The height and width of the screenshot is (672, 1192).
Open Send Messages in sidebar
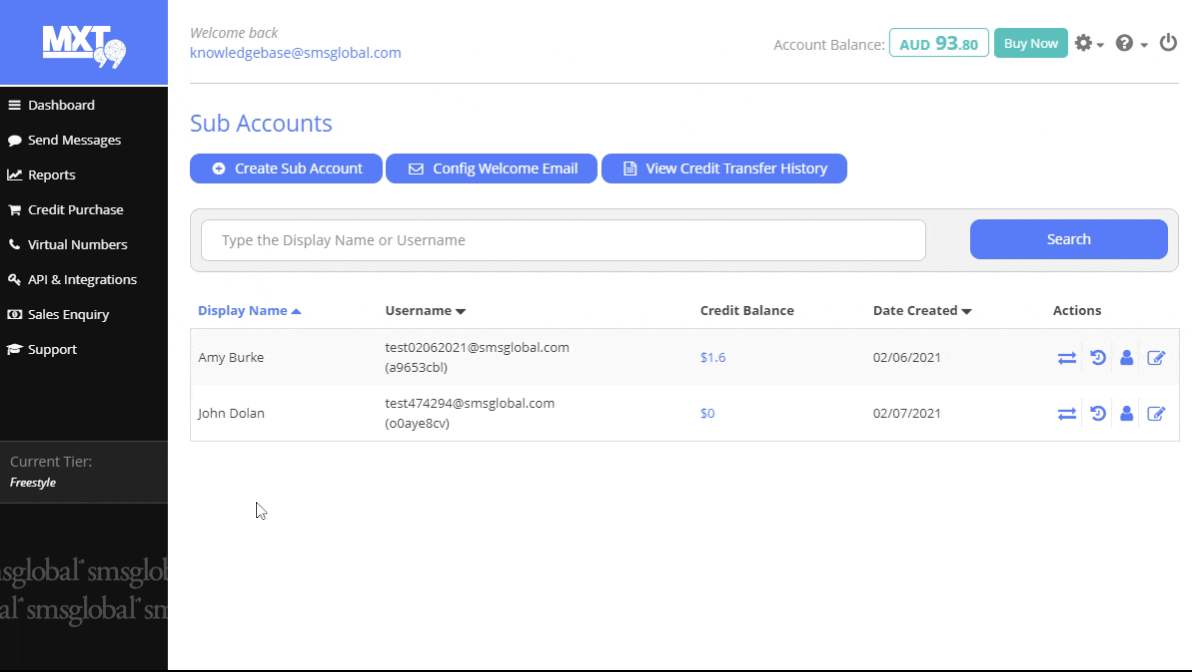[74, 140]
